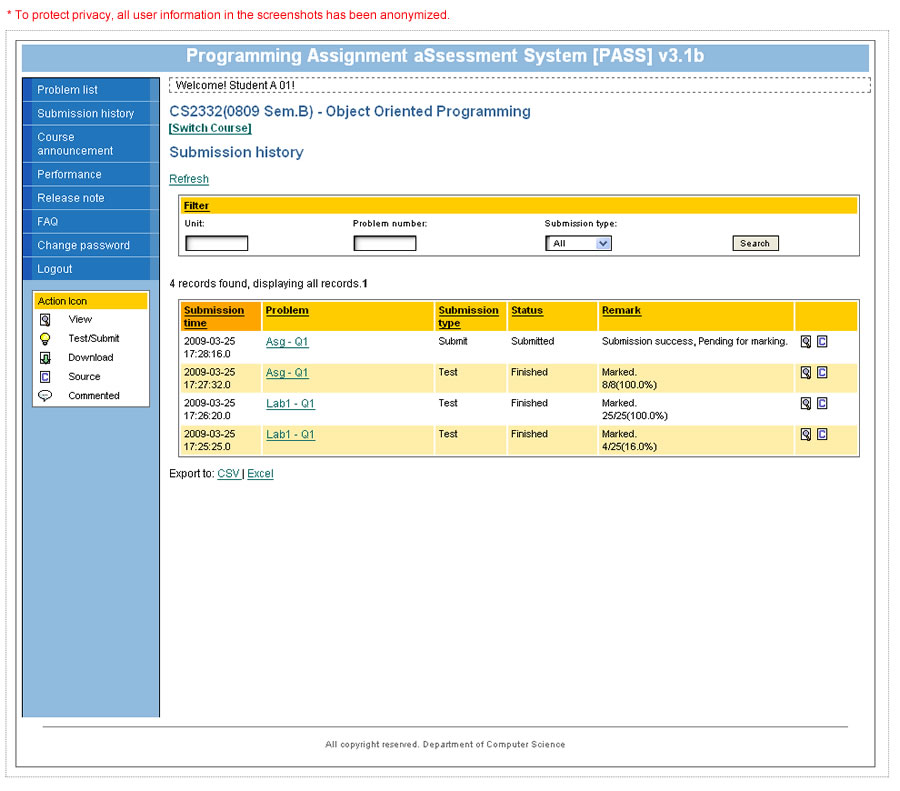Click View icon for 17:26:20 Lab1 row
This screenshot has height=791, width=900.
pyautogui.click(x=805, y=404)
